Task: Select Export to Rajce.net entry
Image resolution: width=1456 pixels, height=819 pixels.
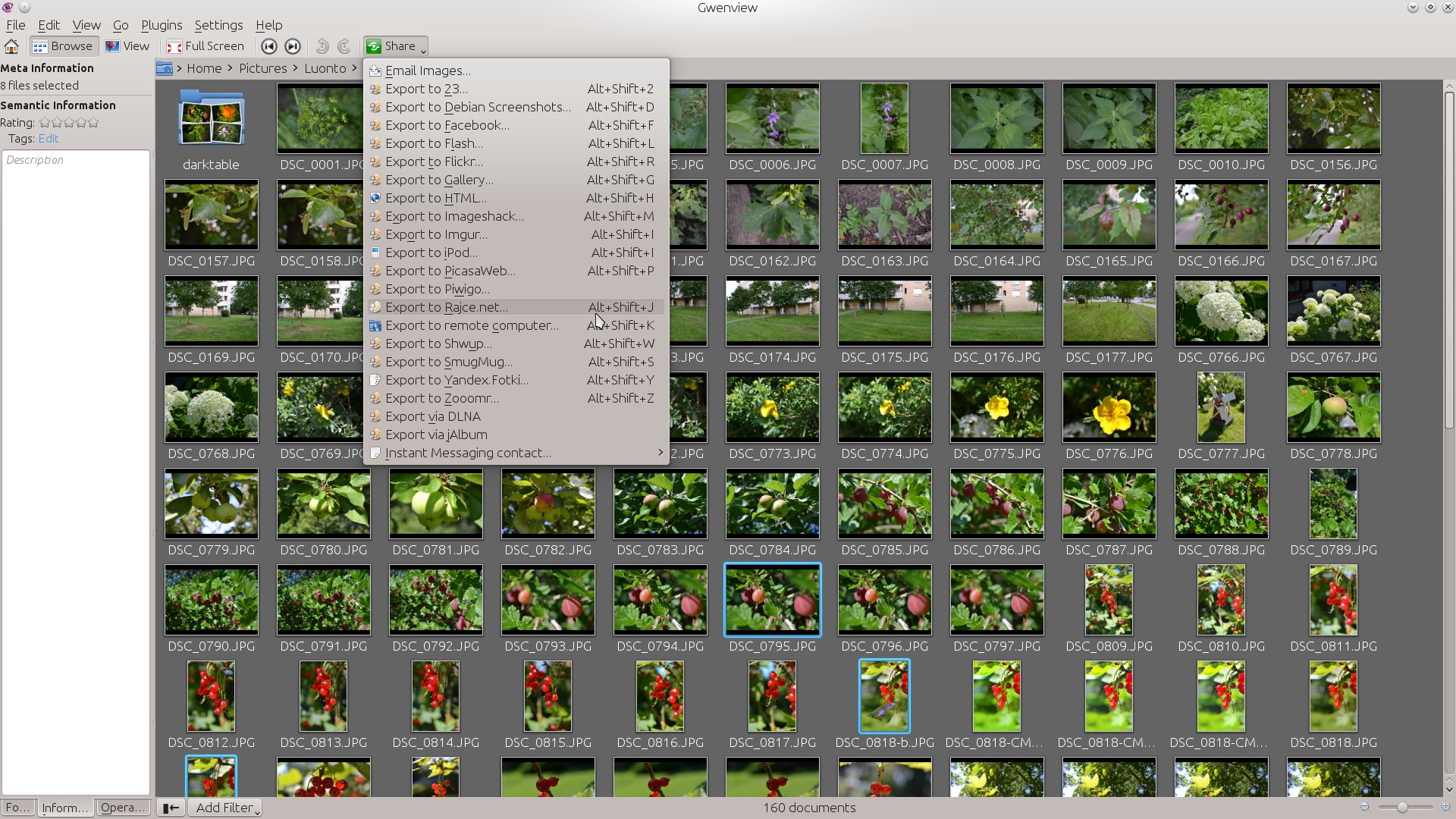Action: [515, 307]
